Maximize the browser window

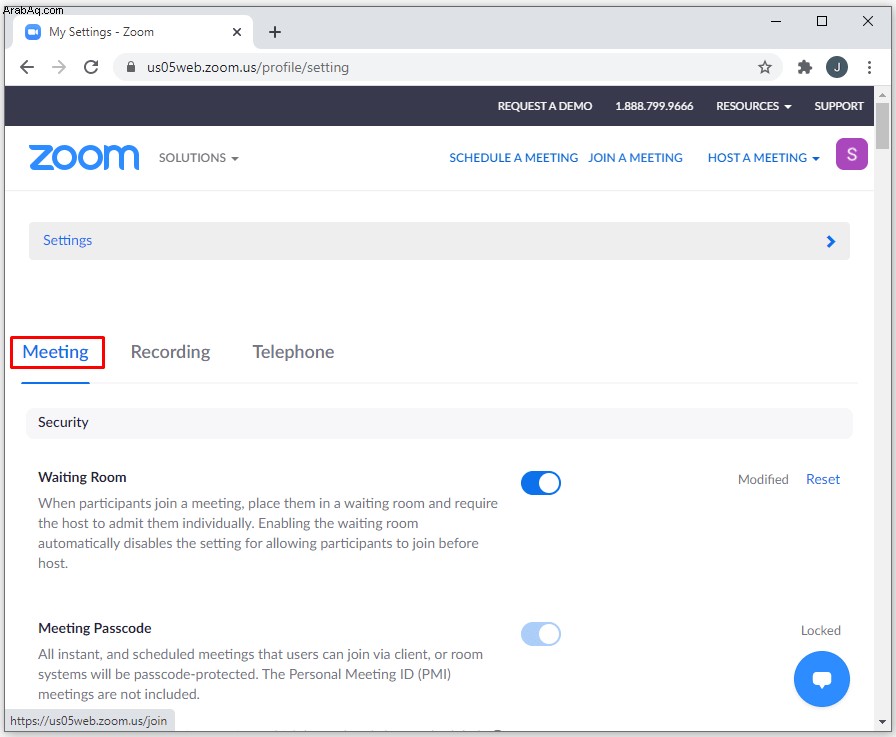(x=822, y=22)
